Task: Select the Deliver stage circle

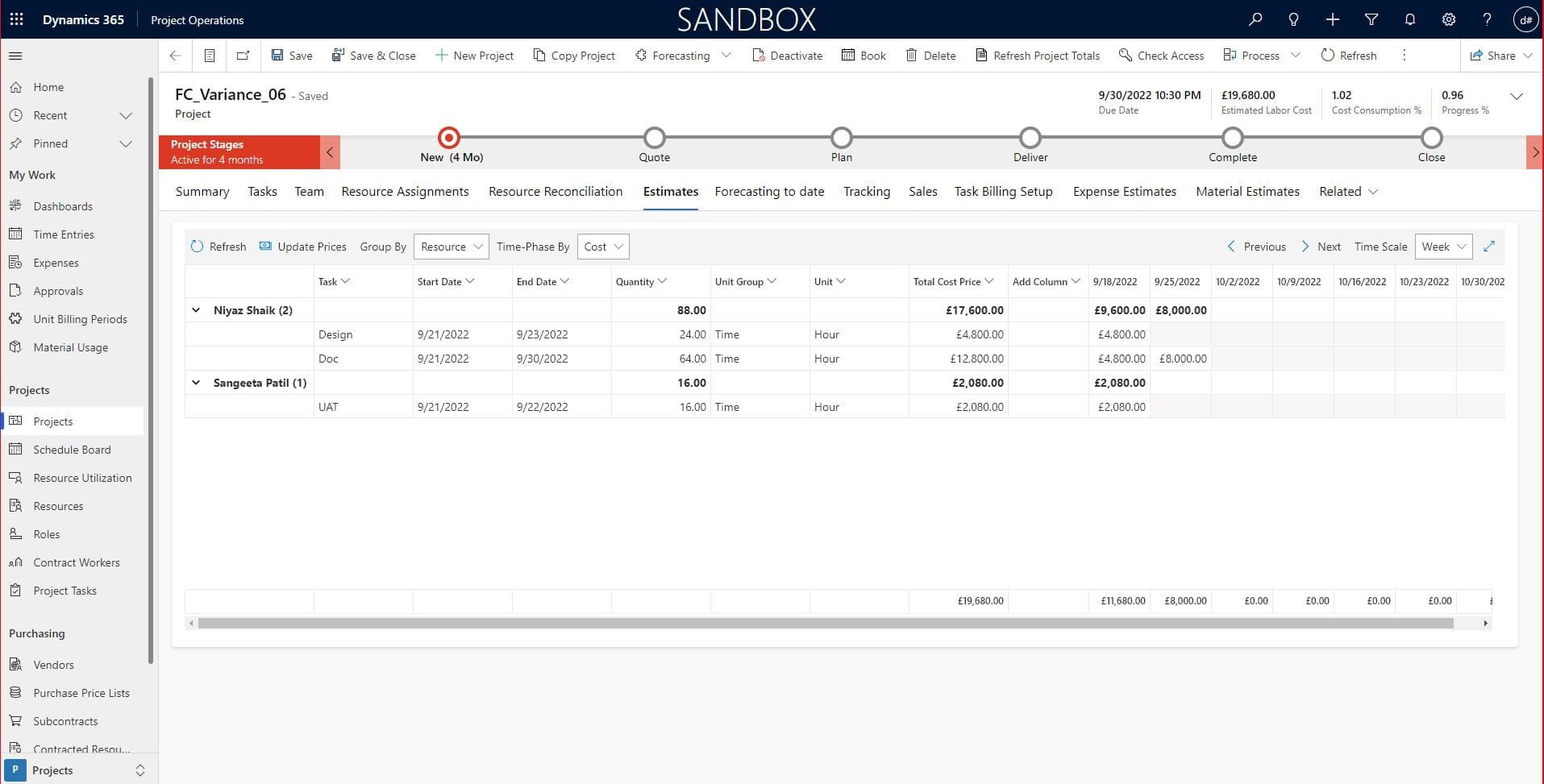Action: (x=1030, y=137)
